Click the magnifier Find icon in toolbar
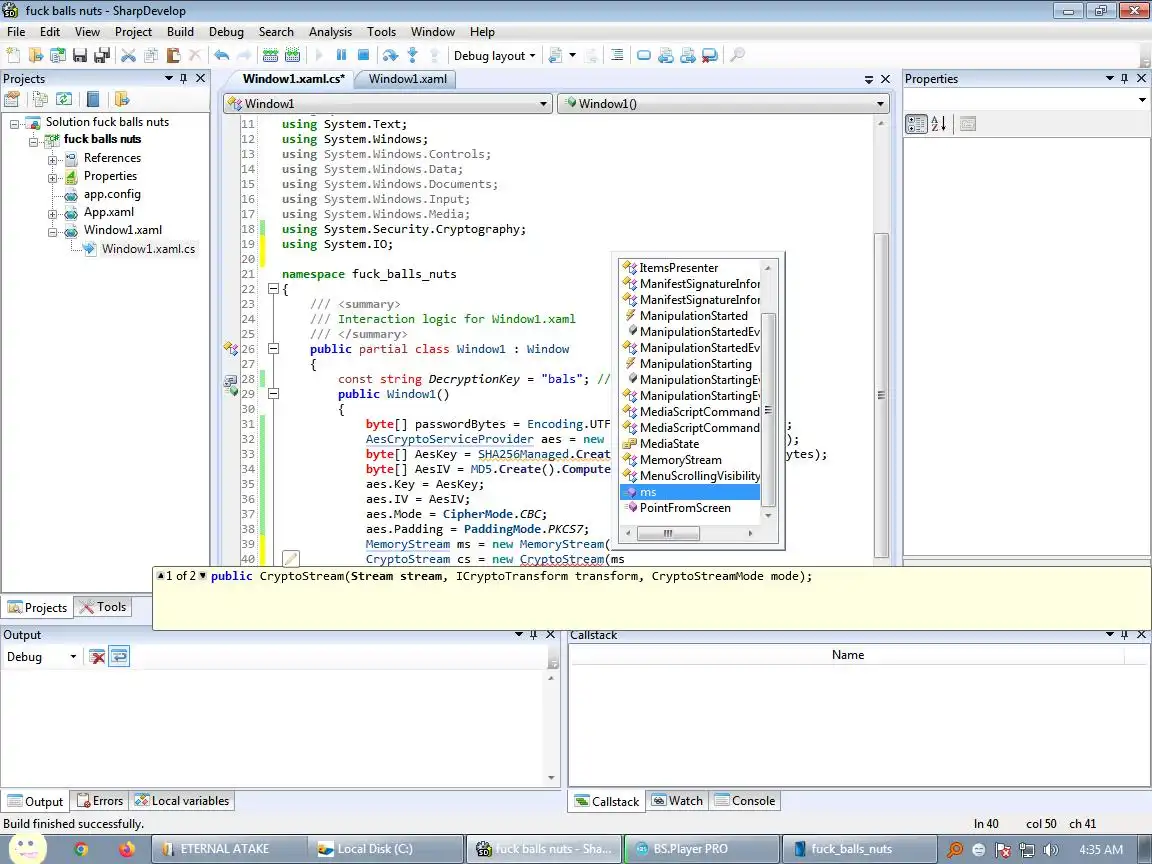The width and height of the screenshot is (1152, 864). click(737, 56)
